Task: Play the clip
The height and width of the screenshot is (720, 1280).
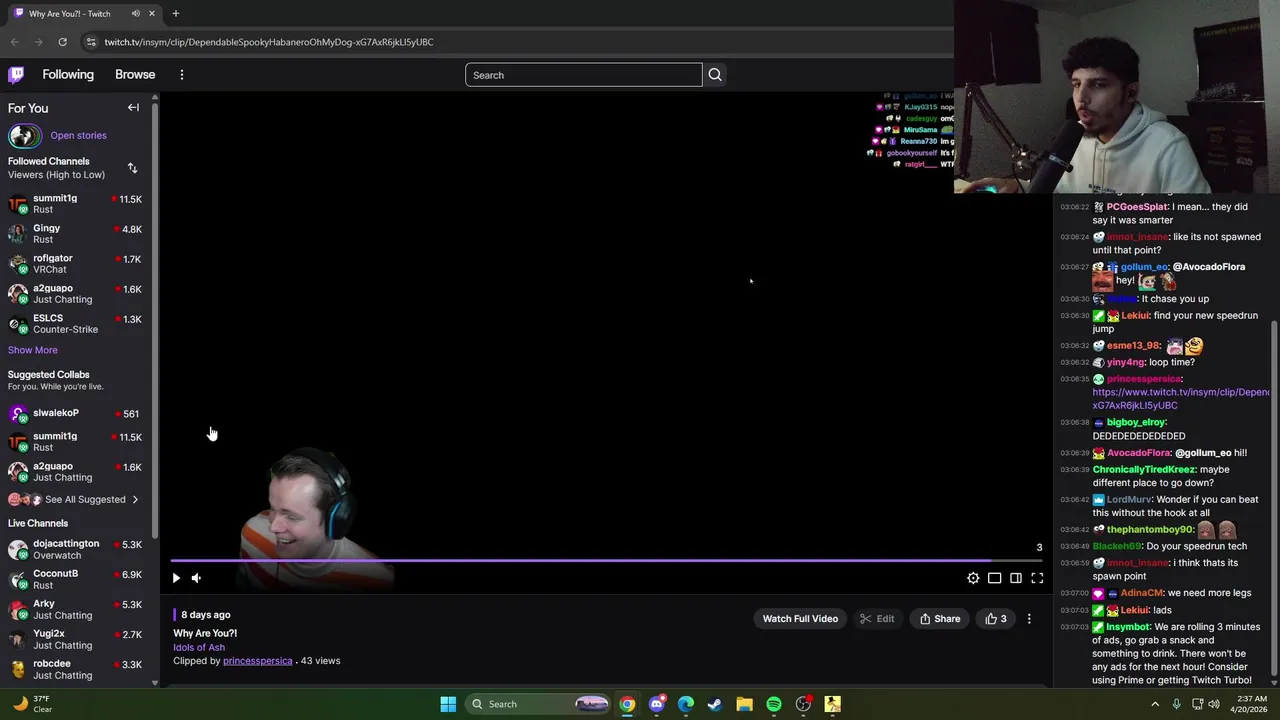Action: (x=176, y=578)
